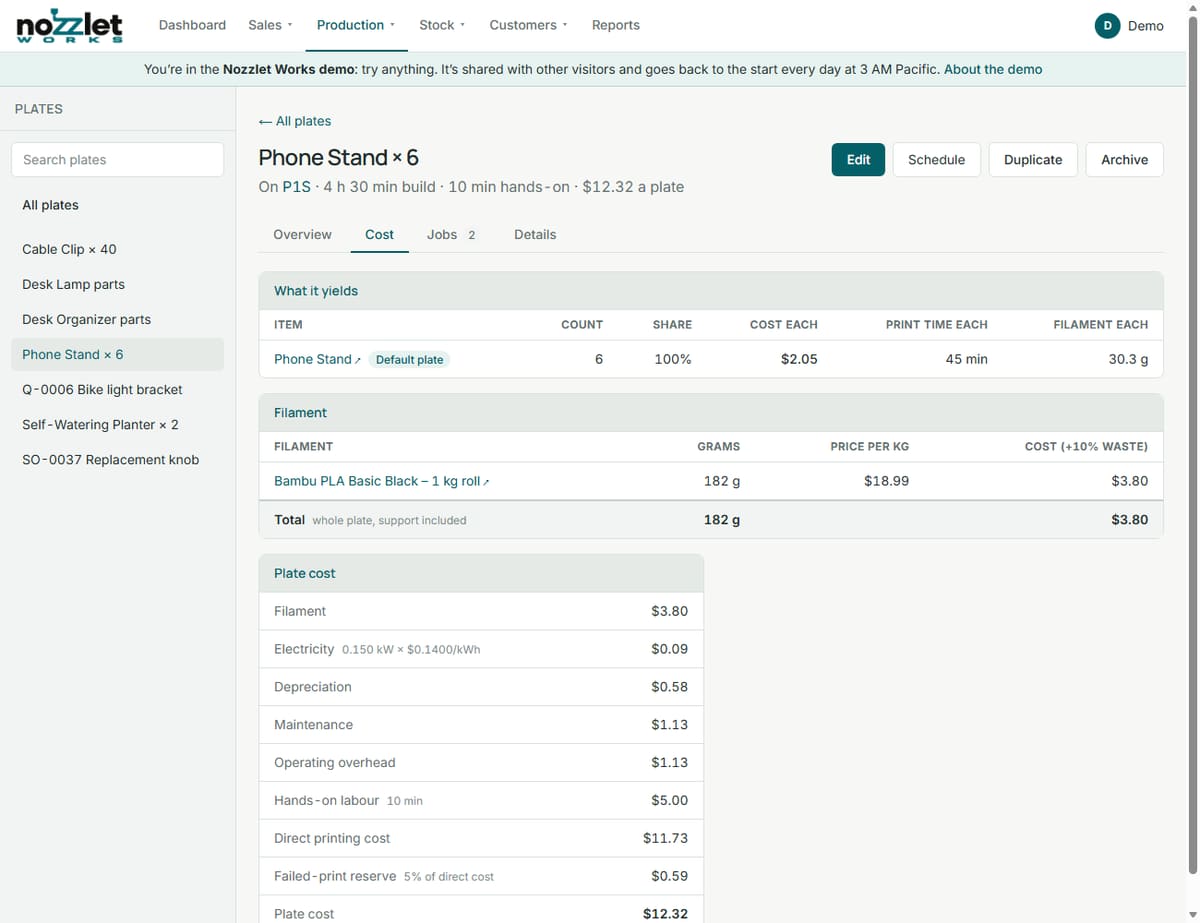Open Q-0006 Bike light bracket plate
Screen dimensions: 1200x923
117,389
